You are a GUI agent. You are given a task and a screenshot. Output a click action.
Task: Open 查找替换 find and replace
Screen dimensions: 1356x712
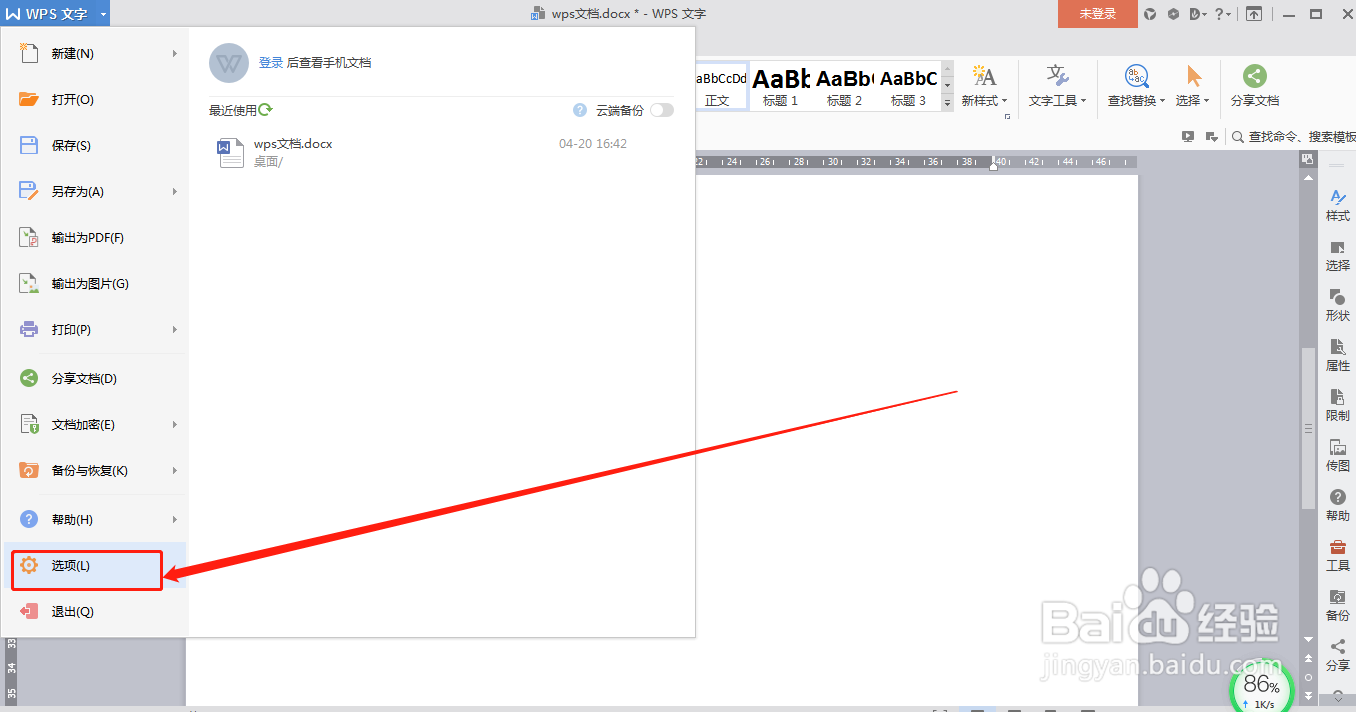(1136, 87)
